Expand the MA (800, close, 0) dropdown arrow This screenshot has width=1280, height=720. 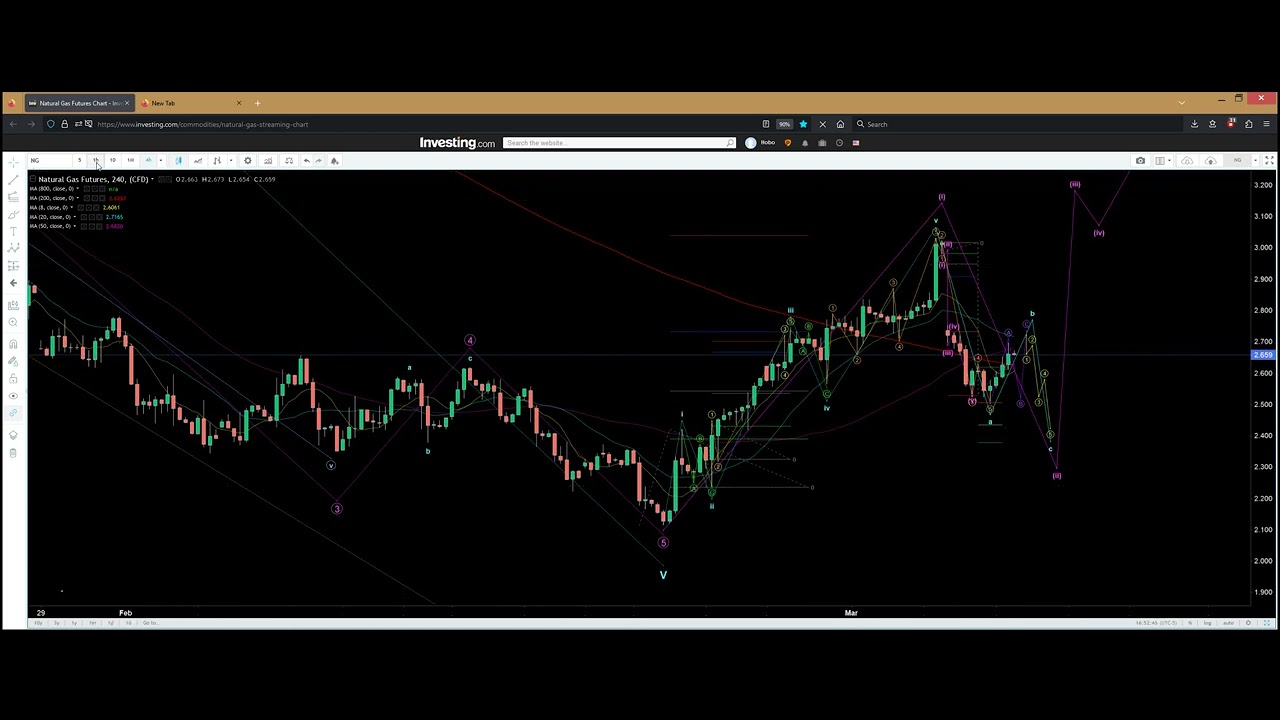(77, 188)
